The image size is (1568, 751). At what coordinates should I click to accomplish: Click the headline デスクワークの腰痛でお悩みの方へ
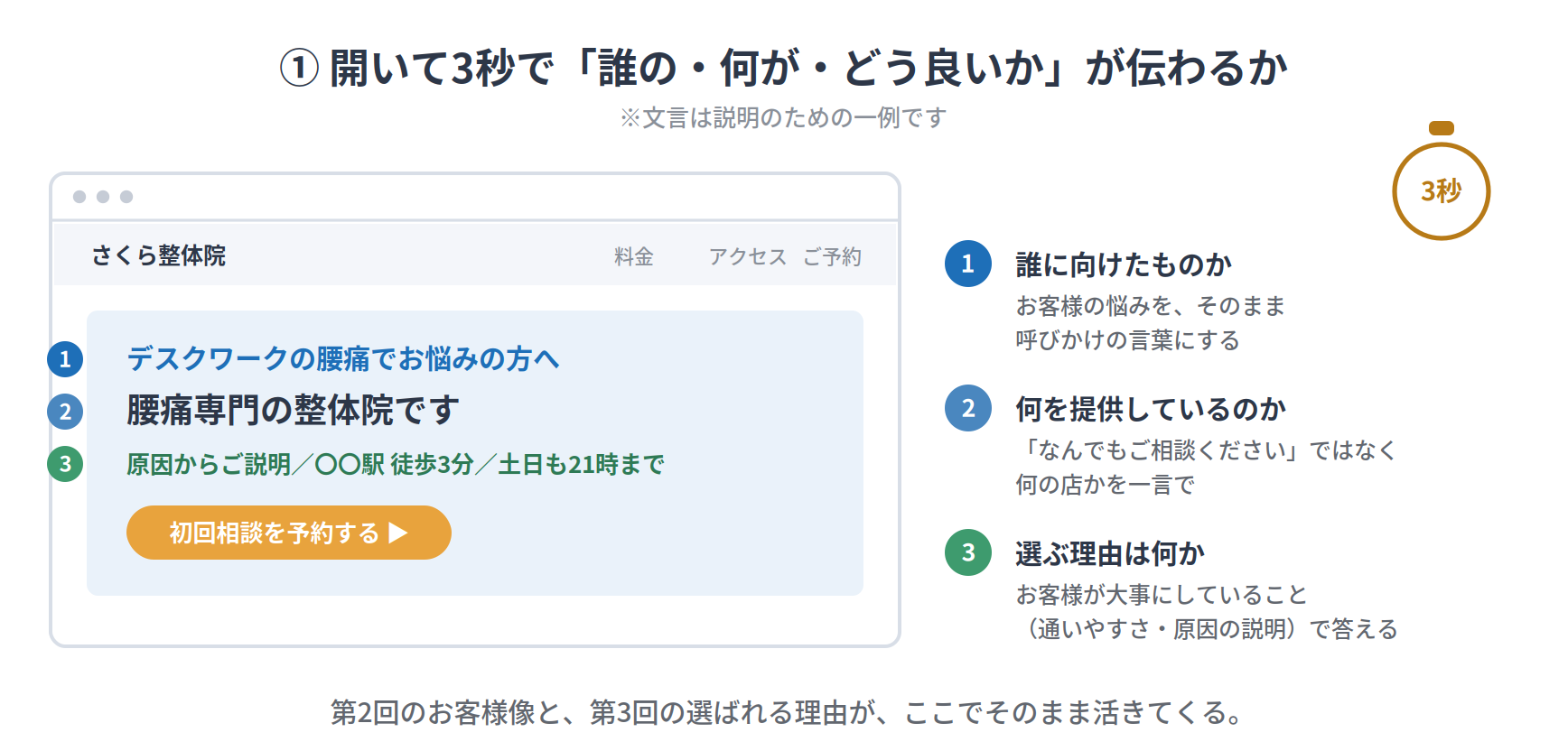(x=343, y=358)
